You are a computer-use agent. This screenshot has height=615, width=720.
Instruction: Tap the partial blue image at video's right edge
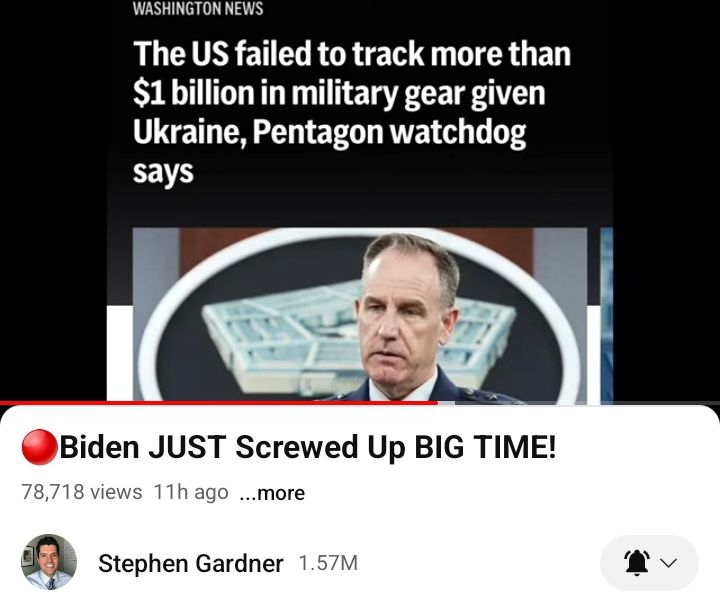point(607,316)
